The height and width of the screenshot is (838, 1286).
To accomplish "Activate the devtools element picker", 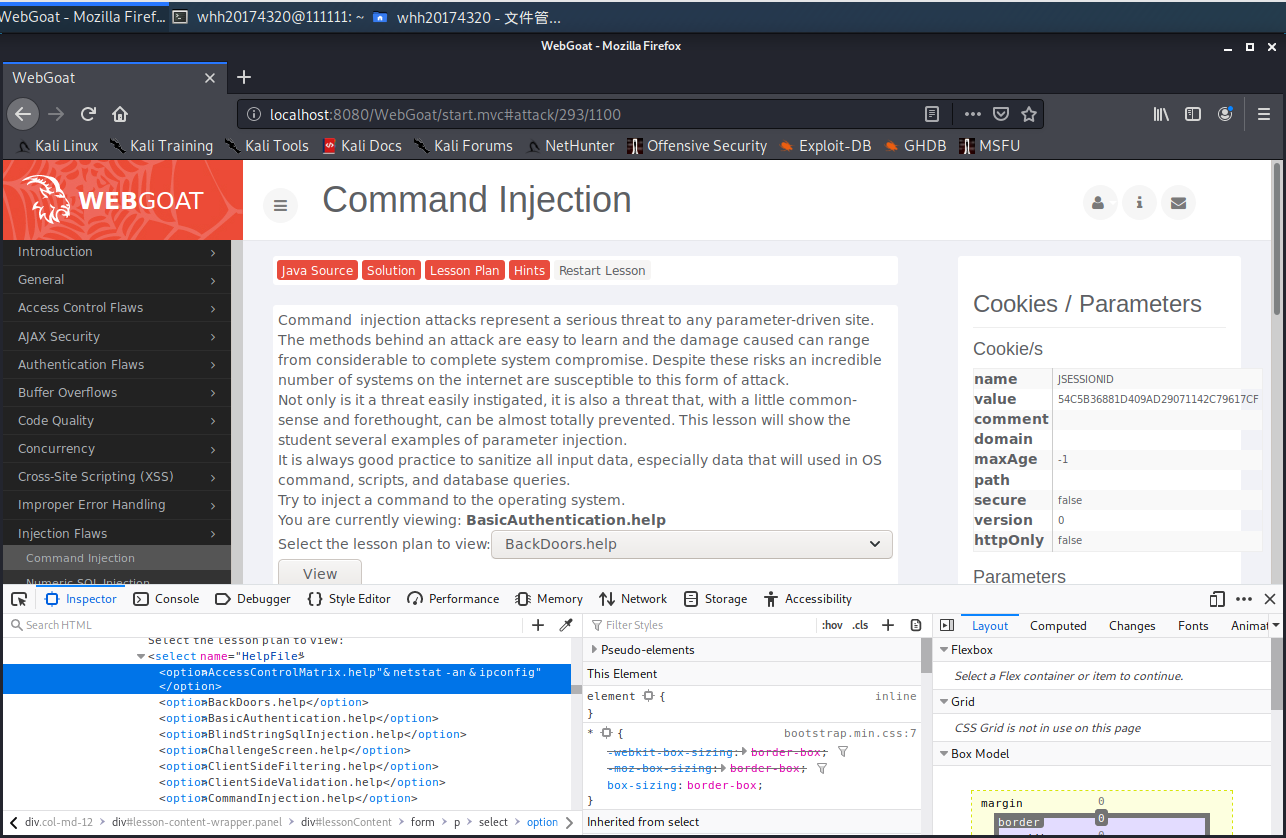I will 19,599.
